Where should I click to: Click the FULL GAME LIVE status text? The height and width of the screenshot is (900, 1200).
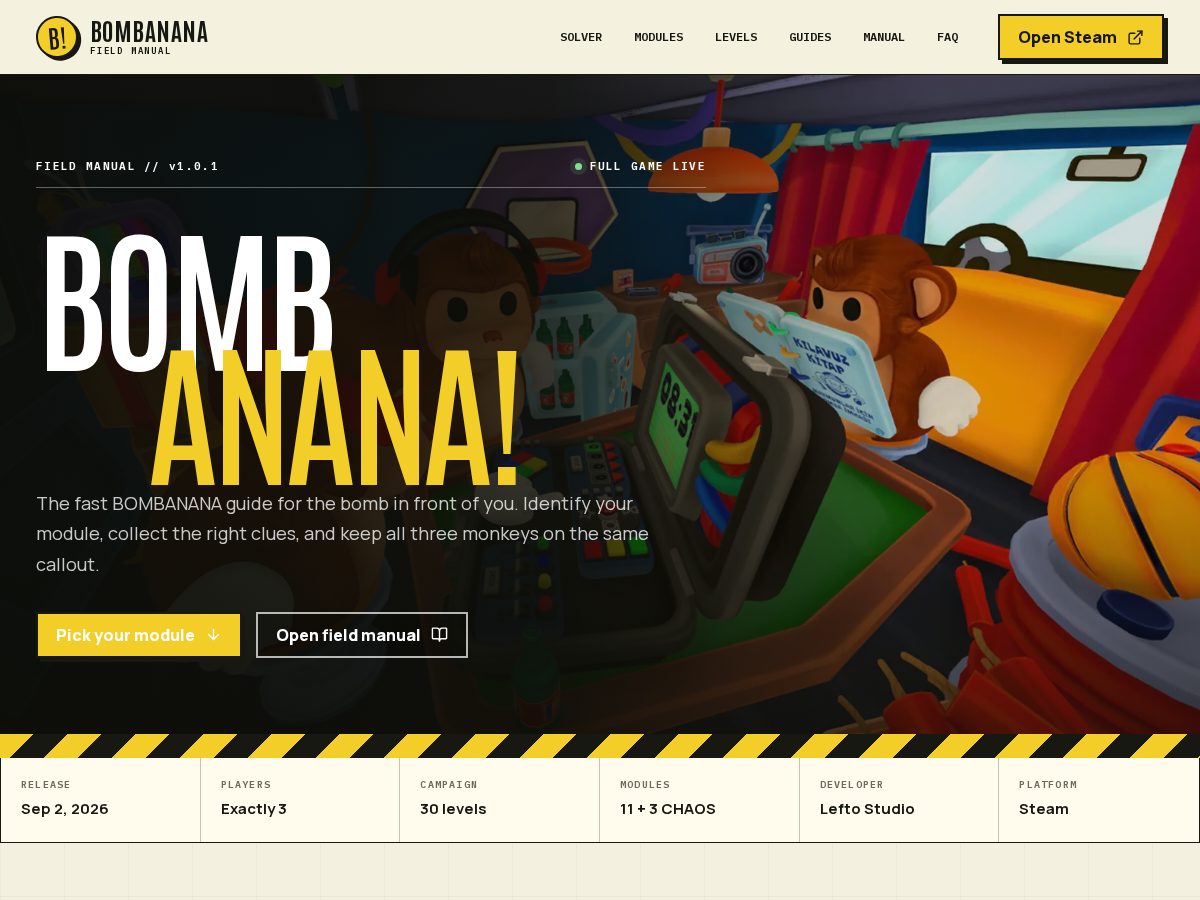tap(648, 166)
